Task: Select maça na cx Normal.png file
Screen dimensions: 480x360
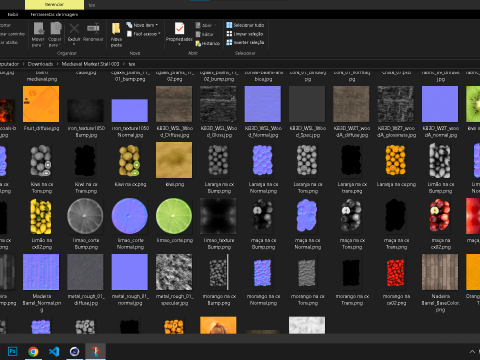Action: coord(307,215)
